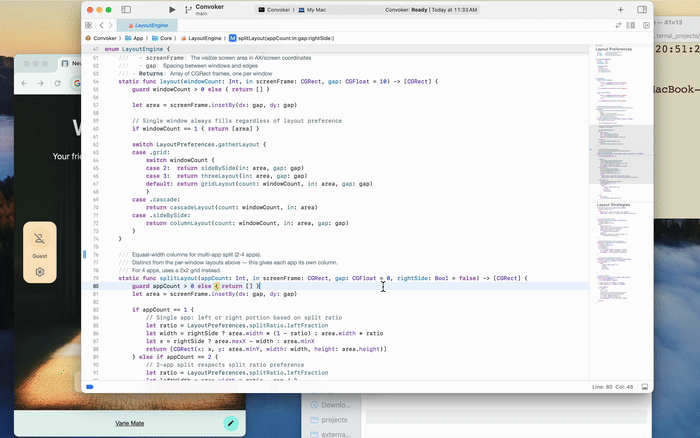Select the browser's first tab
700x438 pixels.
click(70, 63)
